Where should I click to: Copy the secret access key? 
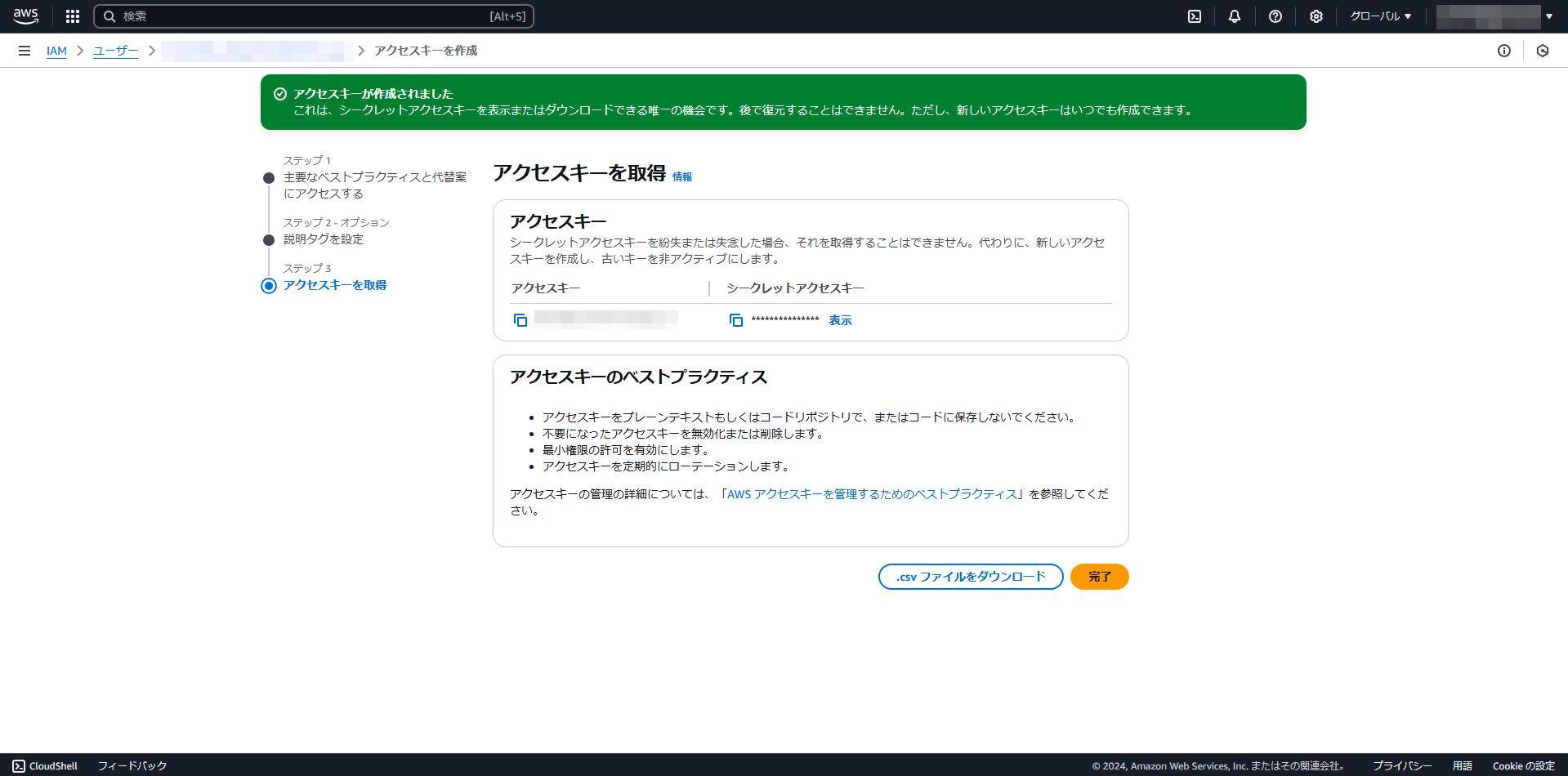point(736,320)
